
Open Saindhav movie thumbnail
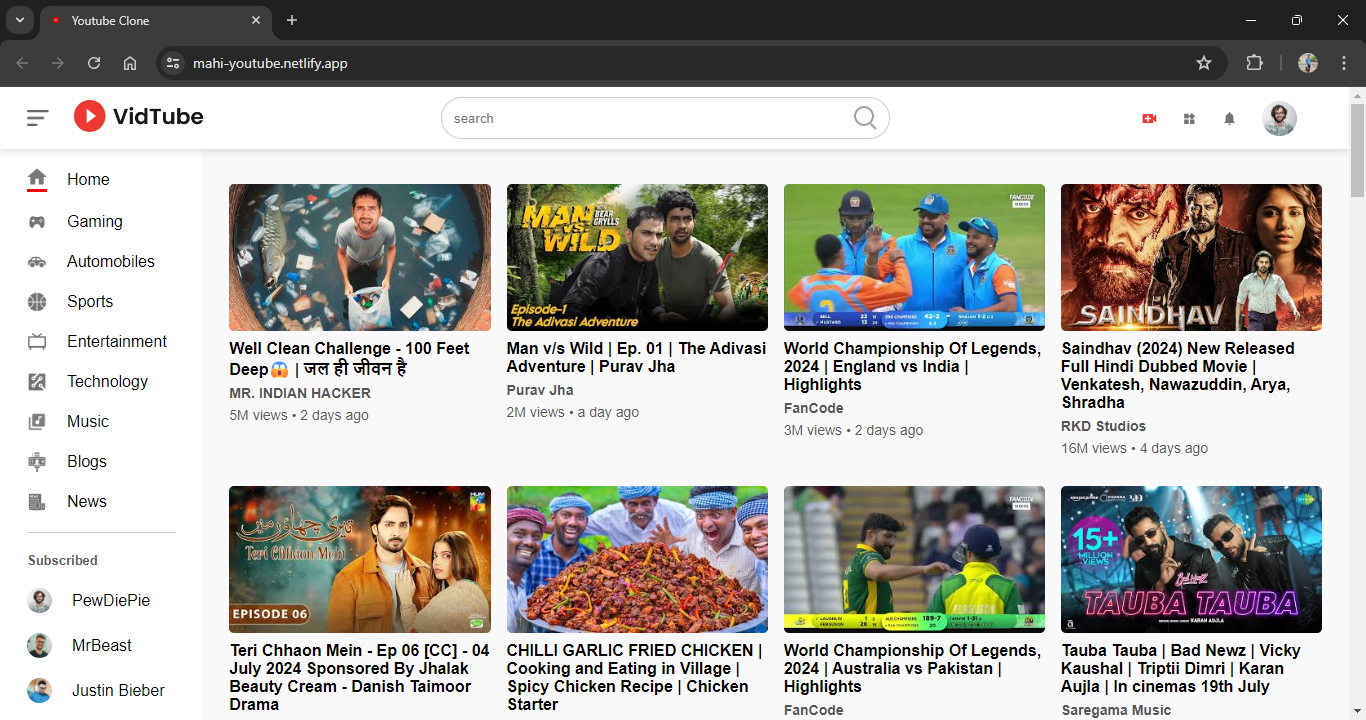point(1191,257)
